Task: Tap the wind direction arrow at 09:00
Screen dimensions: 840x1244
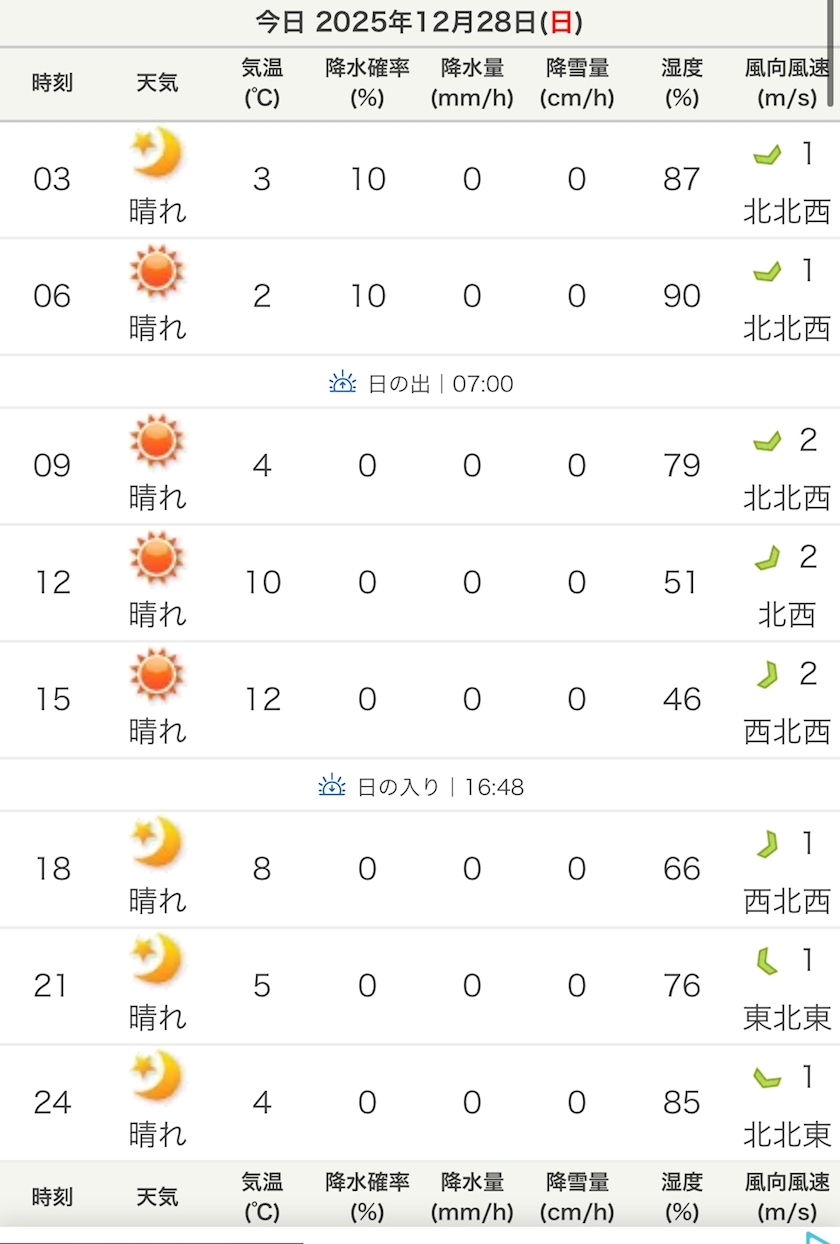Action: point(767,441)
